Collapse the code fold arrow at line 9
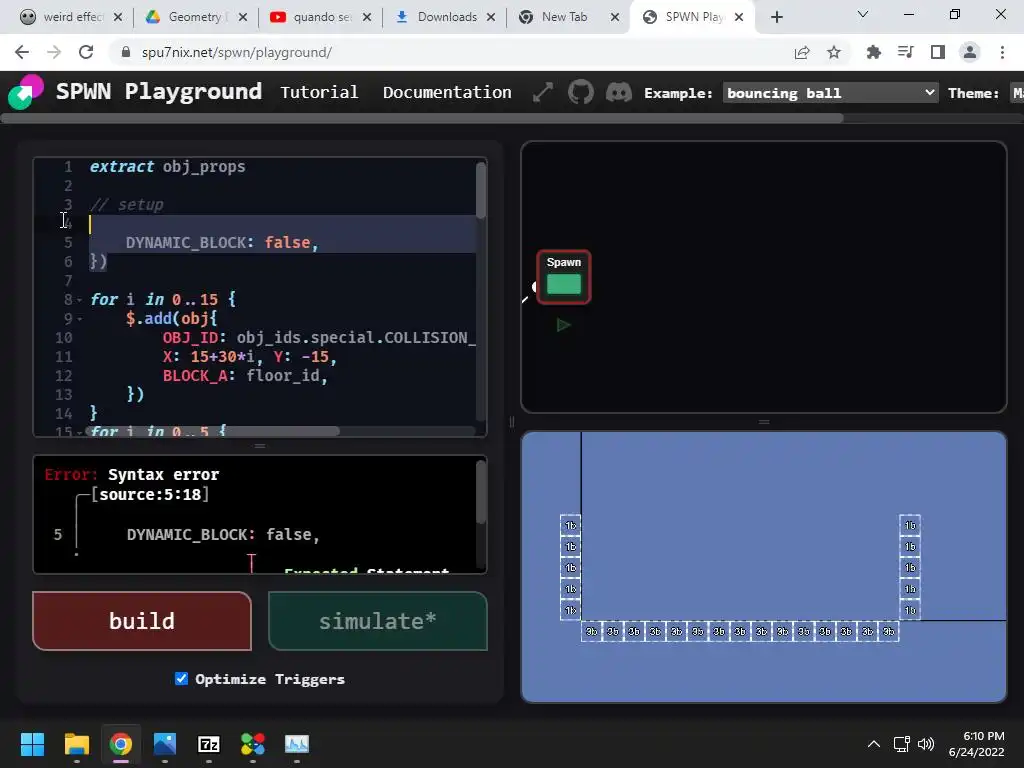This screenshot has height=768, width=1024. [80, 319]
